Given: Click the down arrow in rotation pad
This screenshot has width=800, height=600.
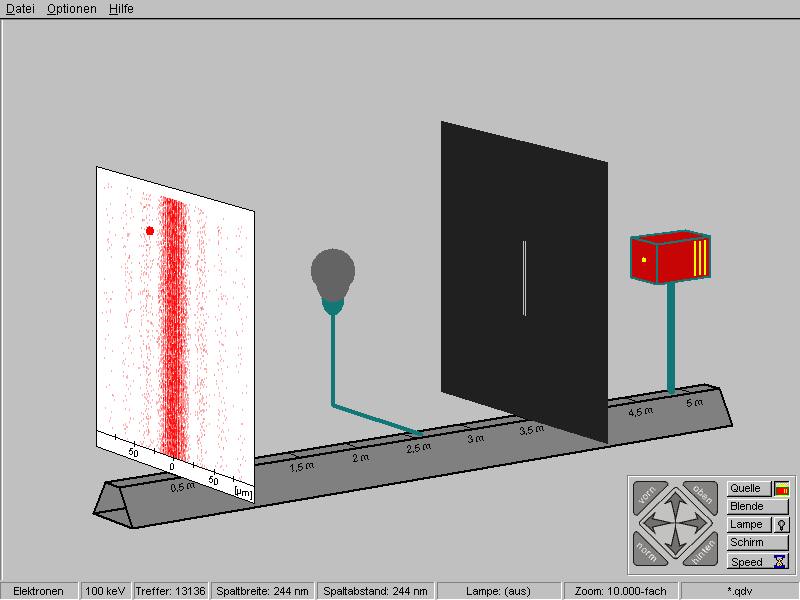Looking at the screenshot, I should [674, 541].
